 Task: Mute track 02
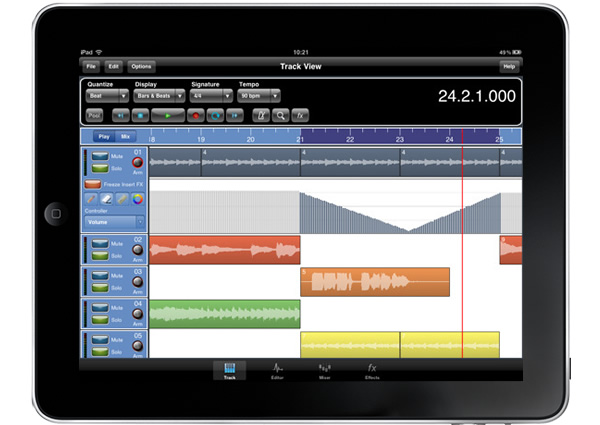(100, 243)
